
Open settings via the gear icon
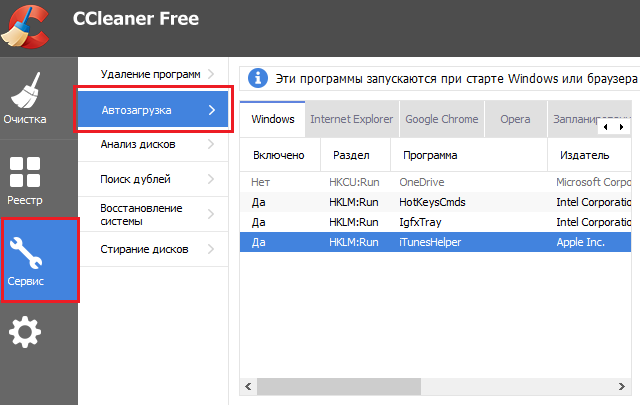pyautogui.click(x=25, y=333)
